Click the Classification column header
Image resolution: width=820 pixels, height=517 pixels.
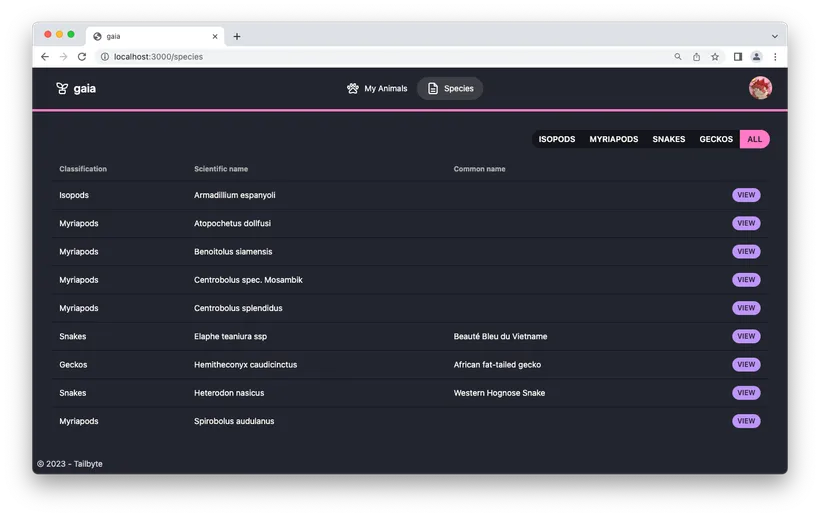[x=83, y=169]
